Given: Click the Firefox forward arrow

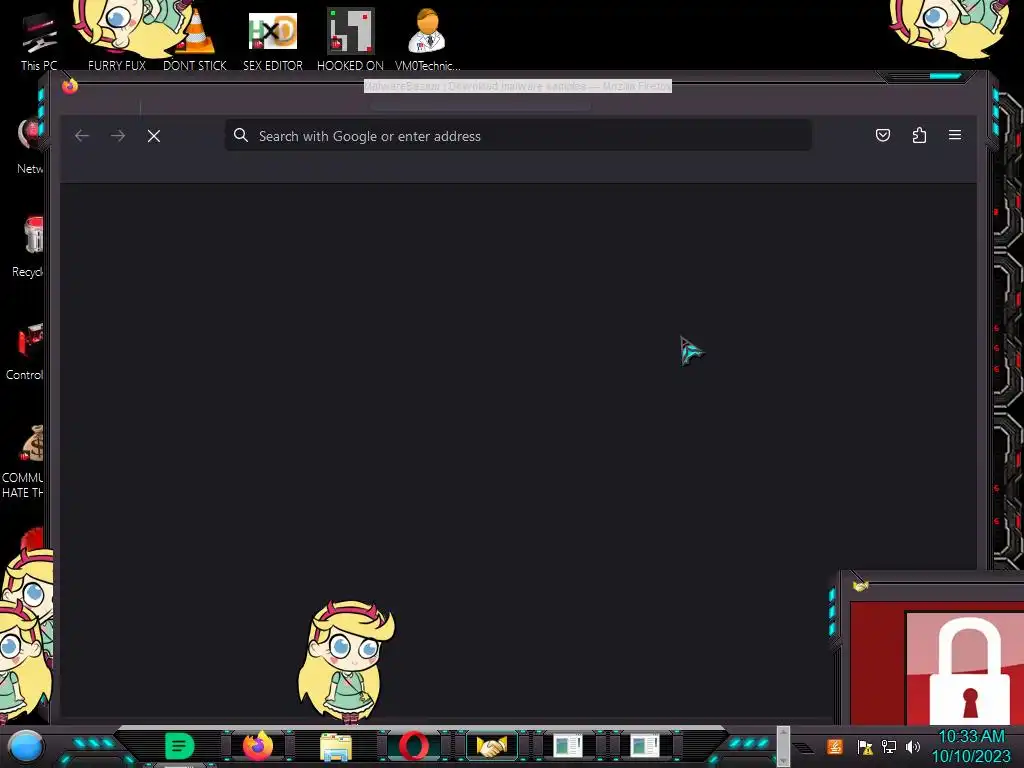Looking at the screenshot, I should pyautogui.click(x=118, y=136).
